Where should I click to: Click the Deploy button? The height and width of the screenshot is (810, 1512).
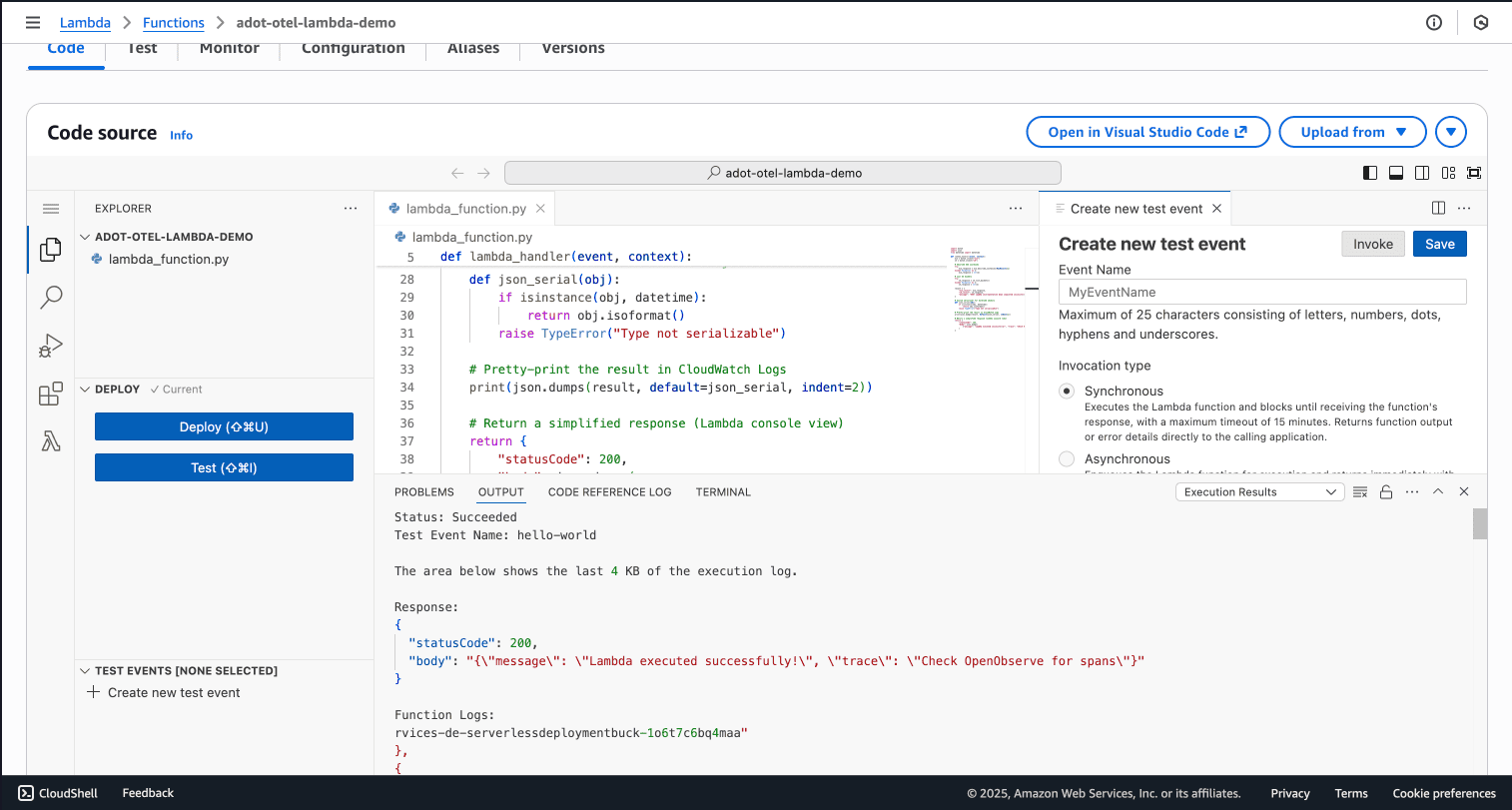pos(223,426)
